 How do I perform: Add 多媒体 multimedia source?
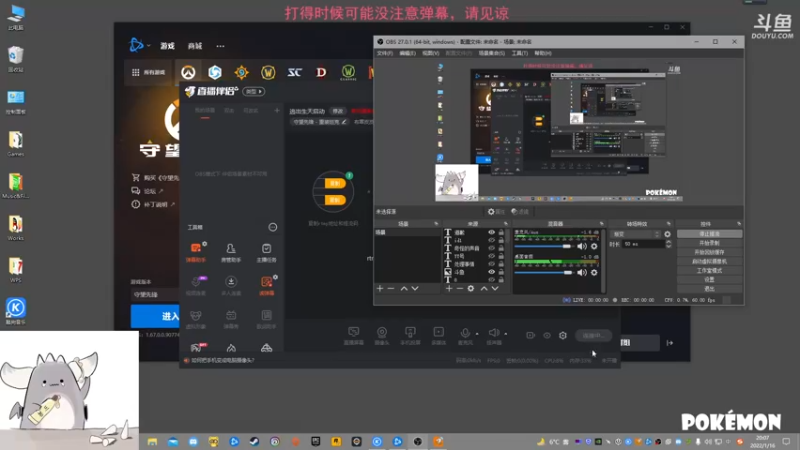438,336
